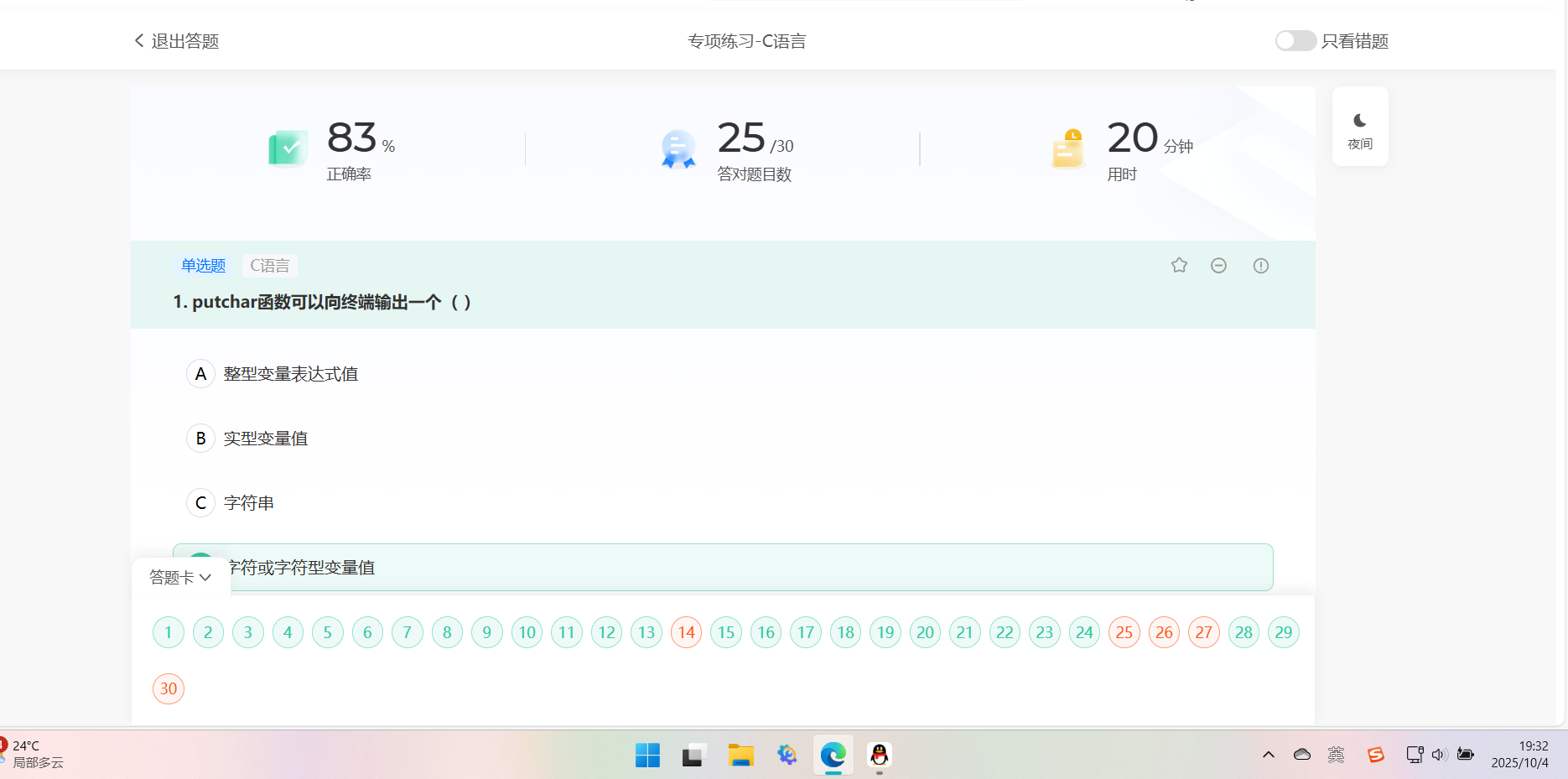Launch Microsoft Edge from the taskbar
The width and height of the screenshot is (1568, 779).
(x=832, y=755)
